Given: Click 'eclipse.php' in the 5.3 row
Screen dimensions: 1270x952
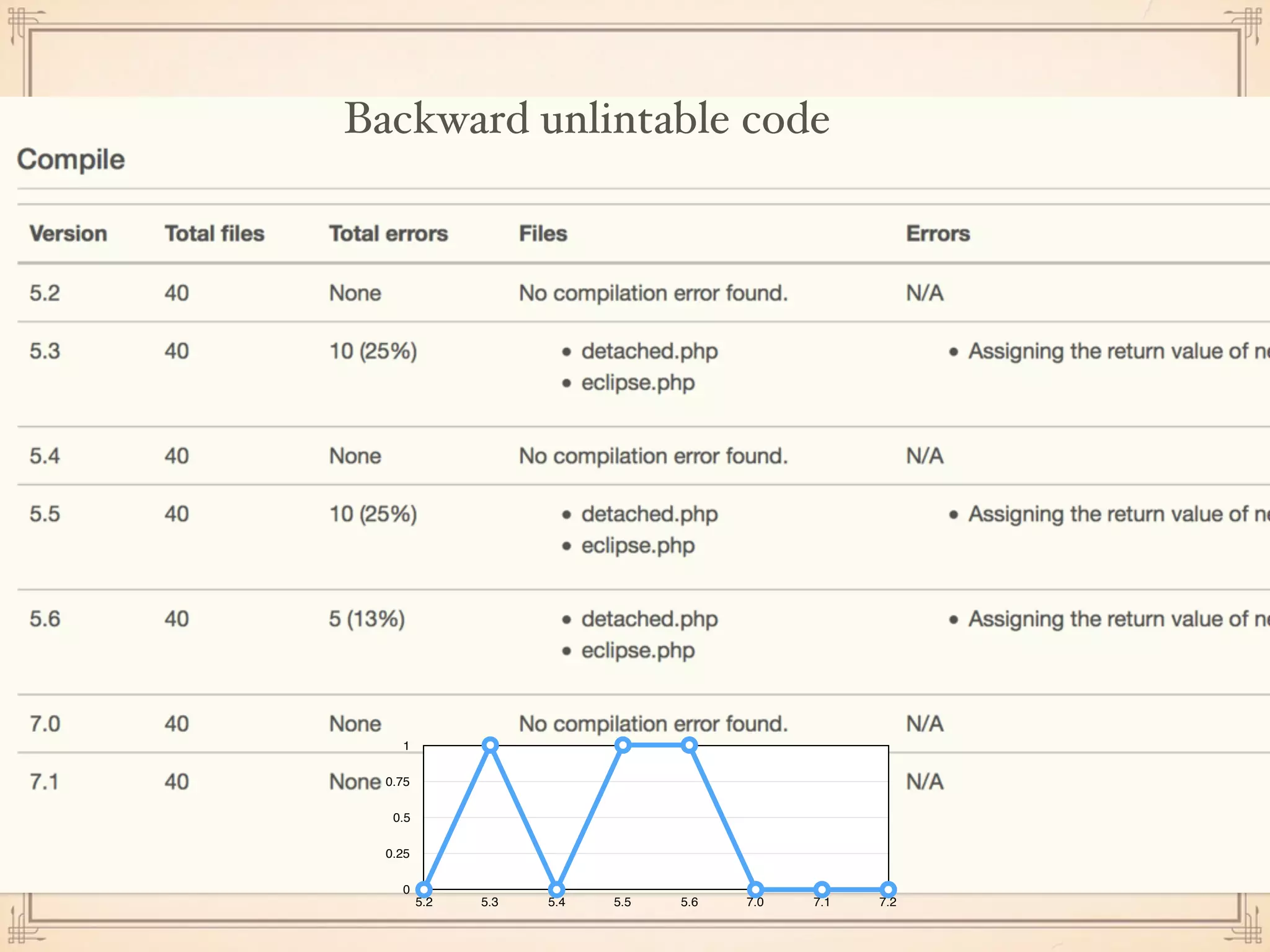Looking at the screenshot, I should [x=638, y=383].
